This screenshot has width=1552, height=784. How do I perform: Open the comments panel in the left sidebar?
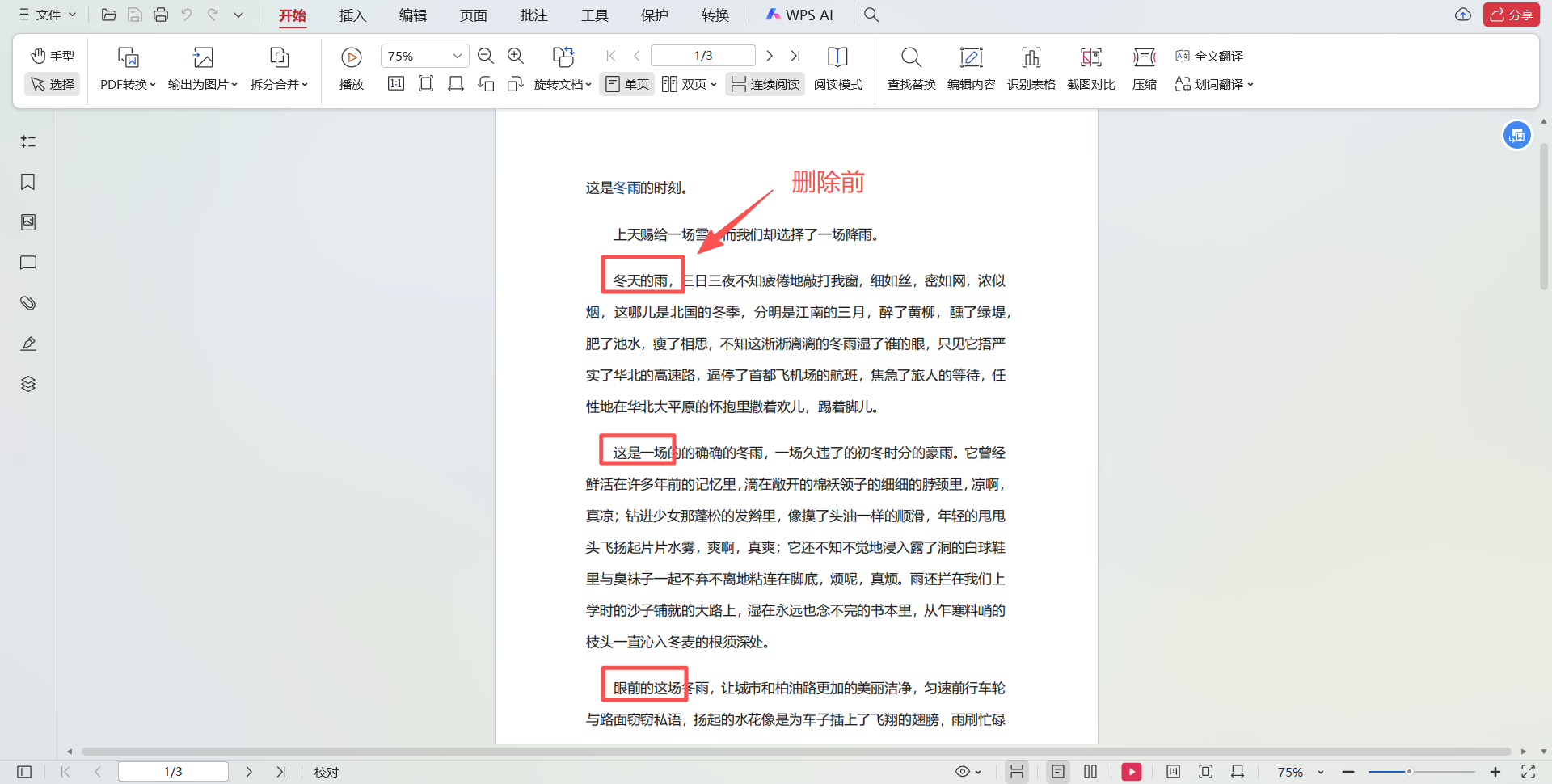(27, 263)
